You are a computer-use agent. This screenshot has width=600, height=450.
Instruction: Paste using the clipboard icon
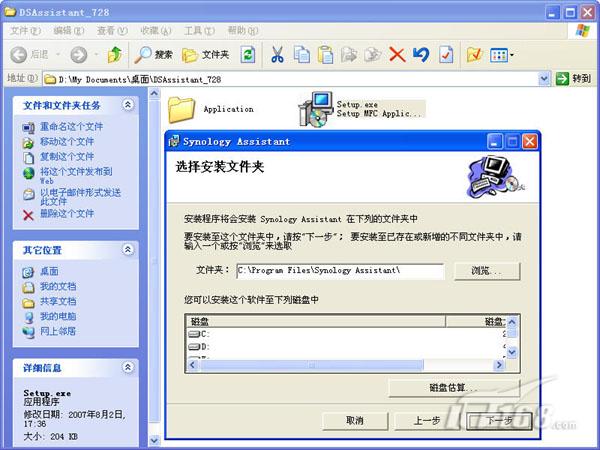point(325,55)
